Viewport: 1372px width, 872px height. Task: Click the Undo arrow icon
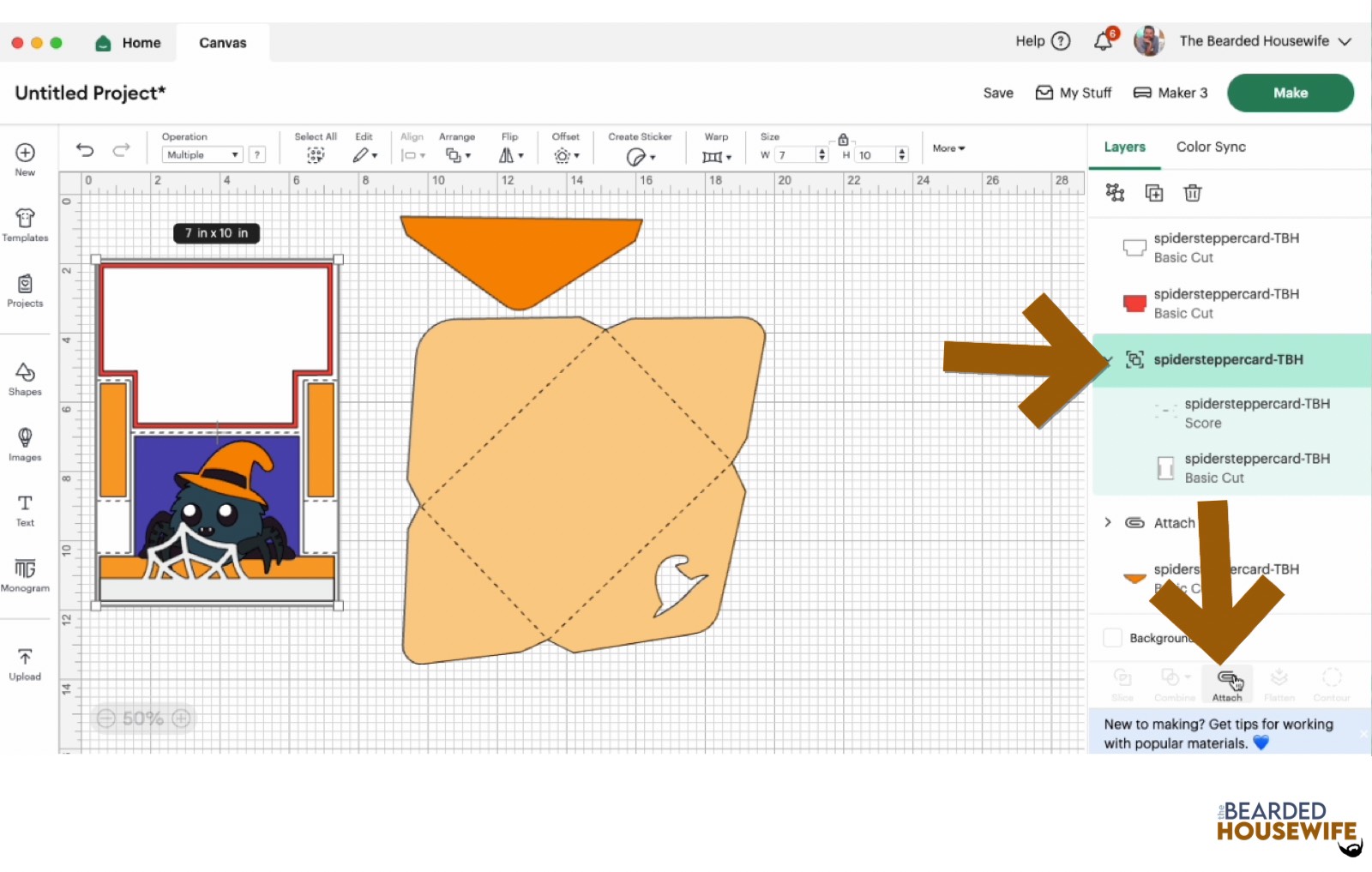pos(85,150)
